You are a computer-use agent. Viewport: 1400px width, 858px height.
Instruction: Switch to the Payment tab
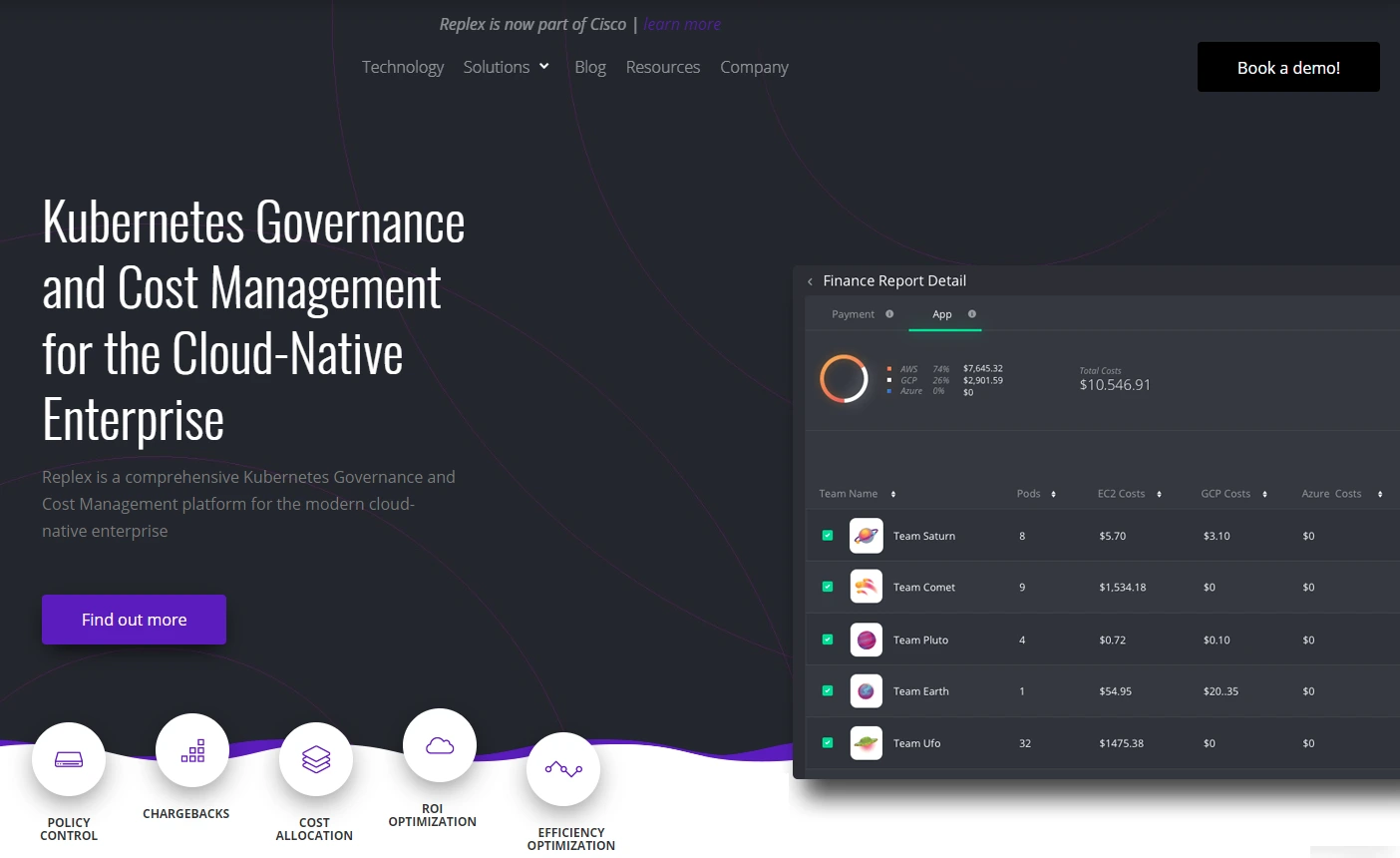click(x=853, y=314)
